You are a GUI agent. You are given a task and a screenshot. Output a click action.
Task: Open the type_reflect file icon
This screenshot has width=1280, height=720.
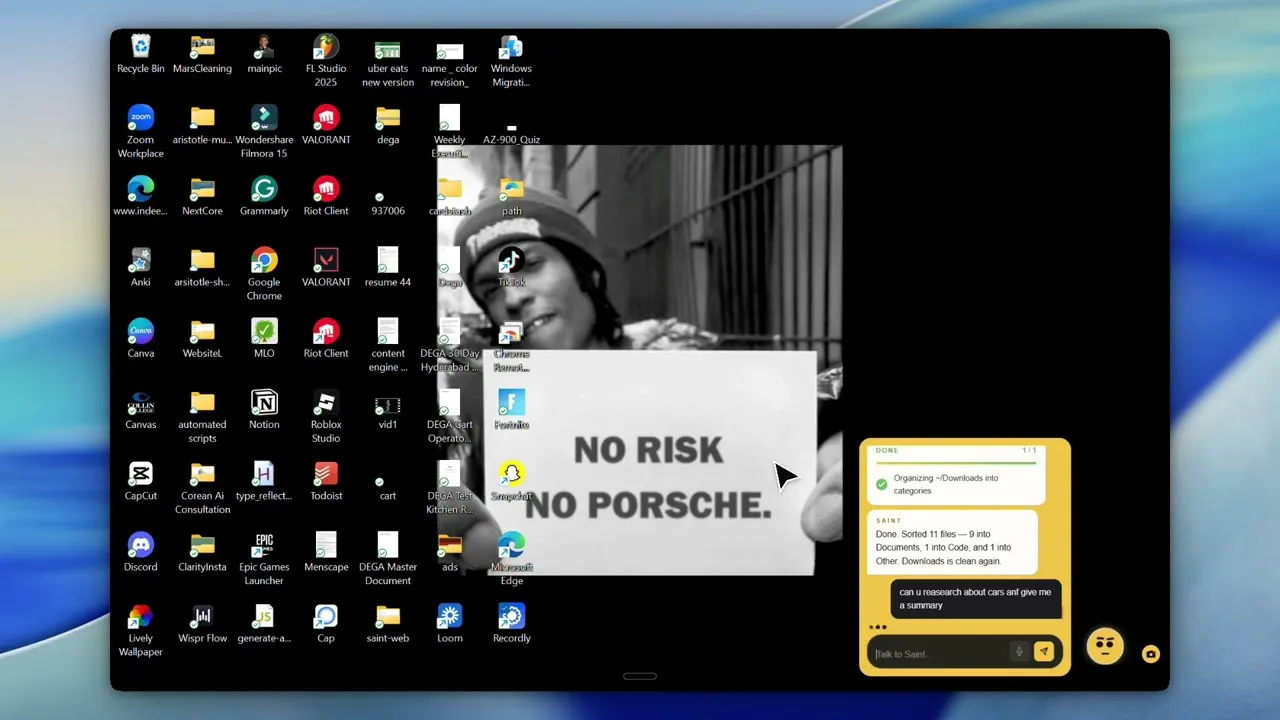point(264,480)
